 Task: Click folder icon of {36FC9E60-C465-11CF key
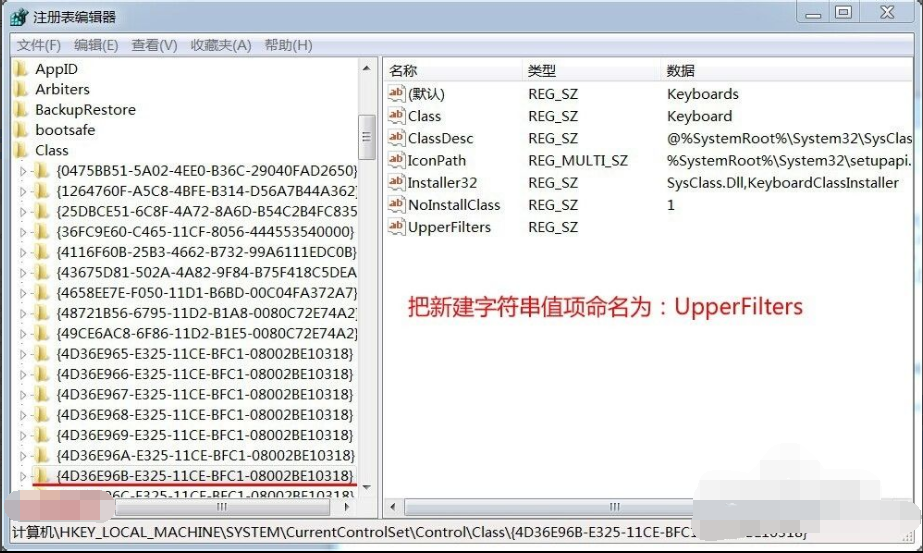(41, 231)
